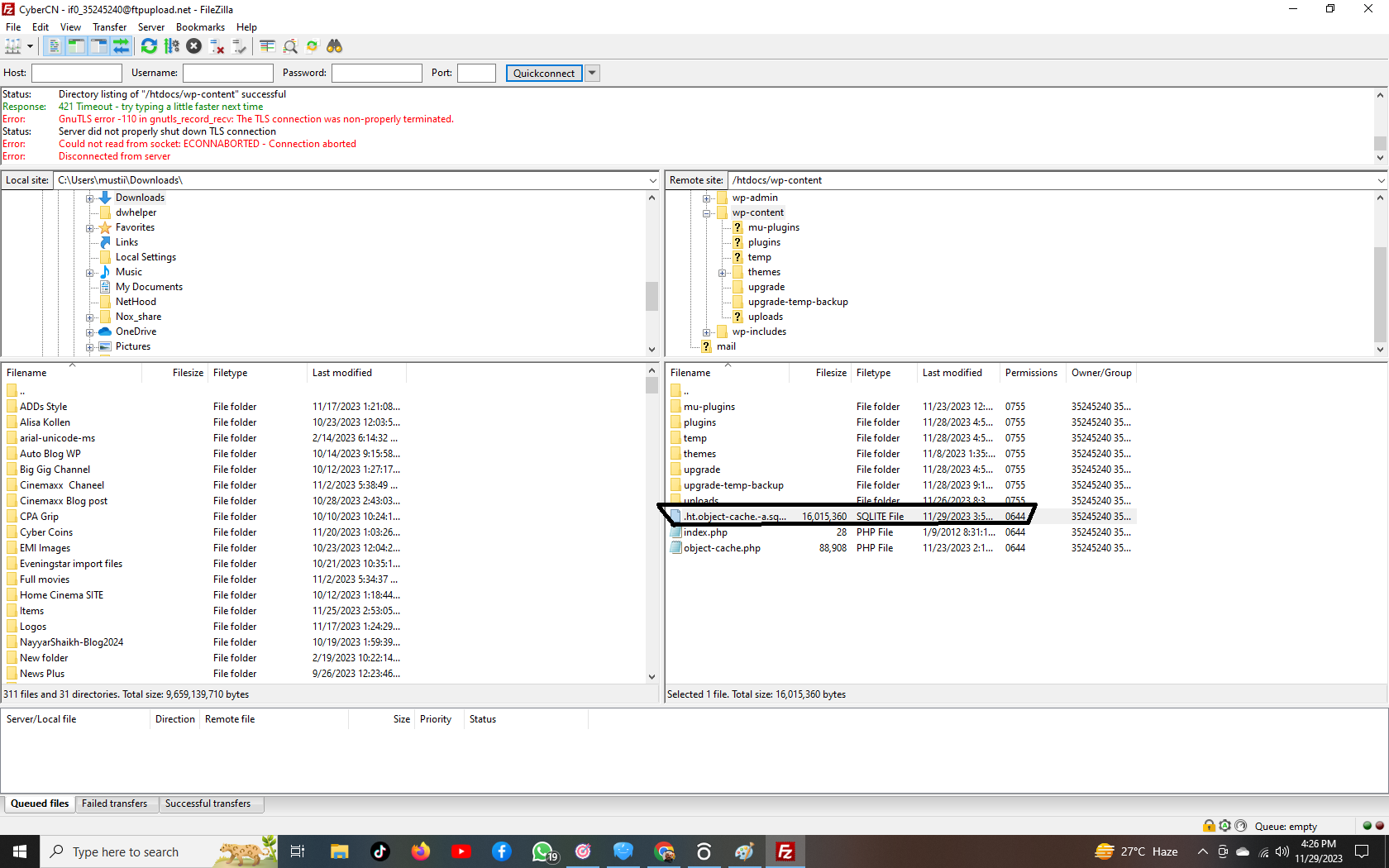This screenshot has width=1389, height=868.
Task: Open the Server menu
Action: (x=151, y=27)
